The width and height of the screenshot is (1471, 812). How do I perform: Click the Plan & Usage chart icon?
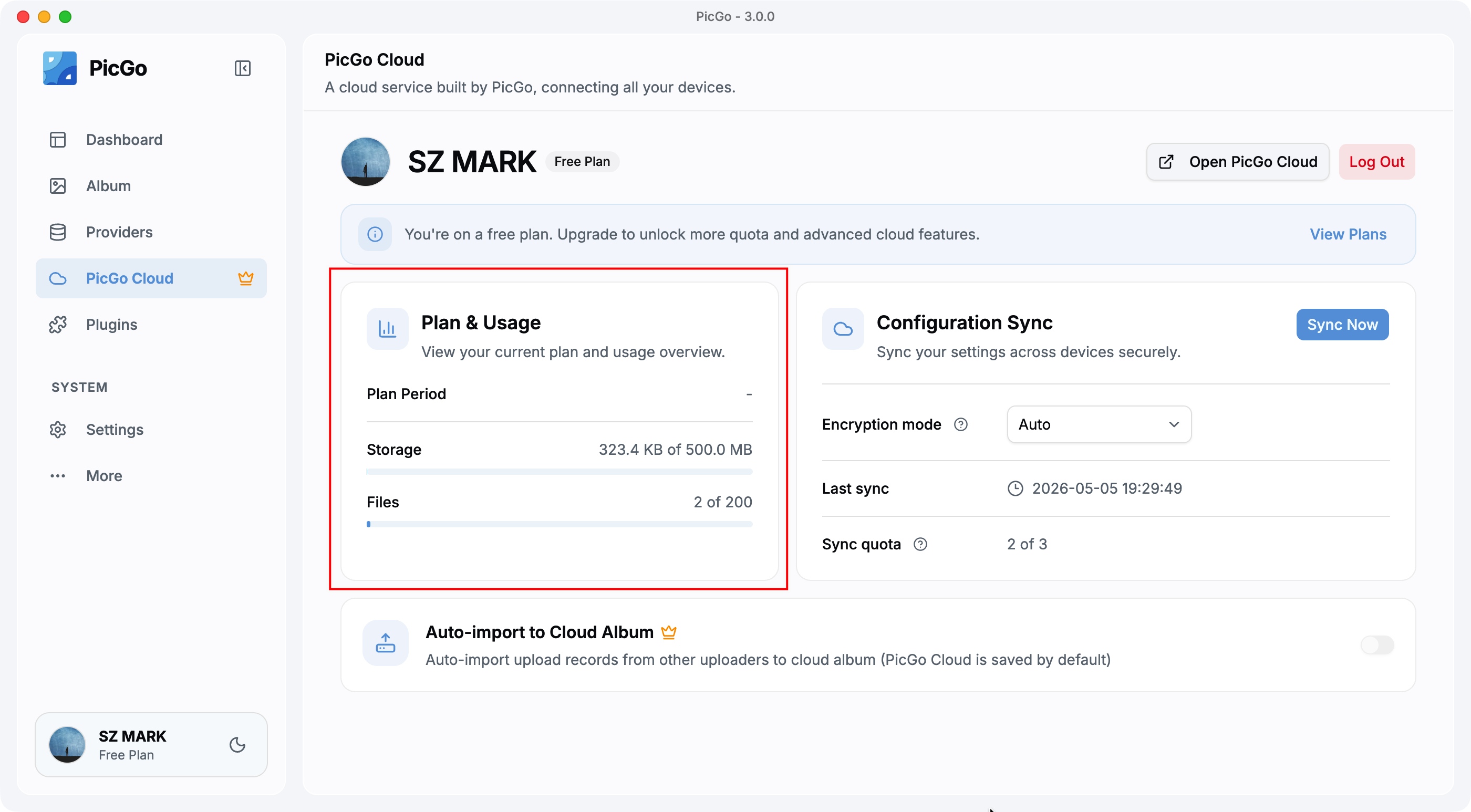click(387, 328)
